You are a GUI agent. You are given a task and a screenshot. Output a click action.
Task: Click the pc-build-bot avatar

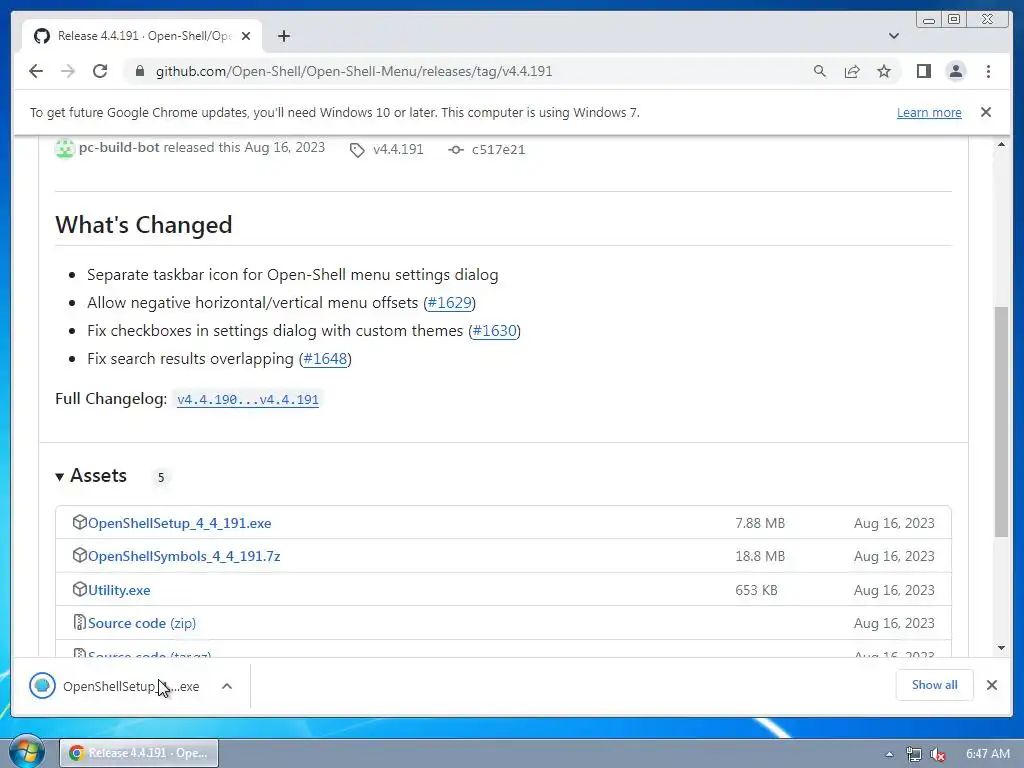click(x=65, y=148)
